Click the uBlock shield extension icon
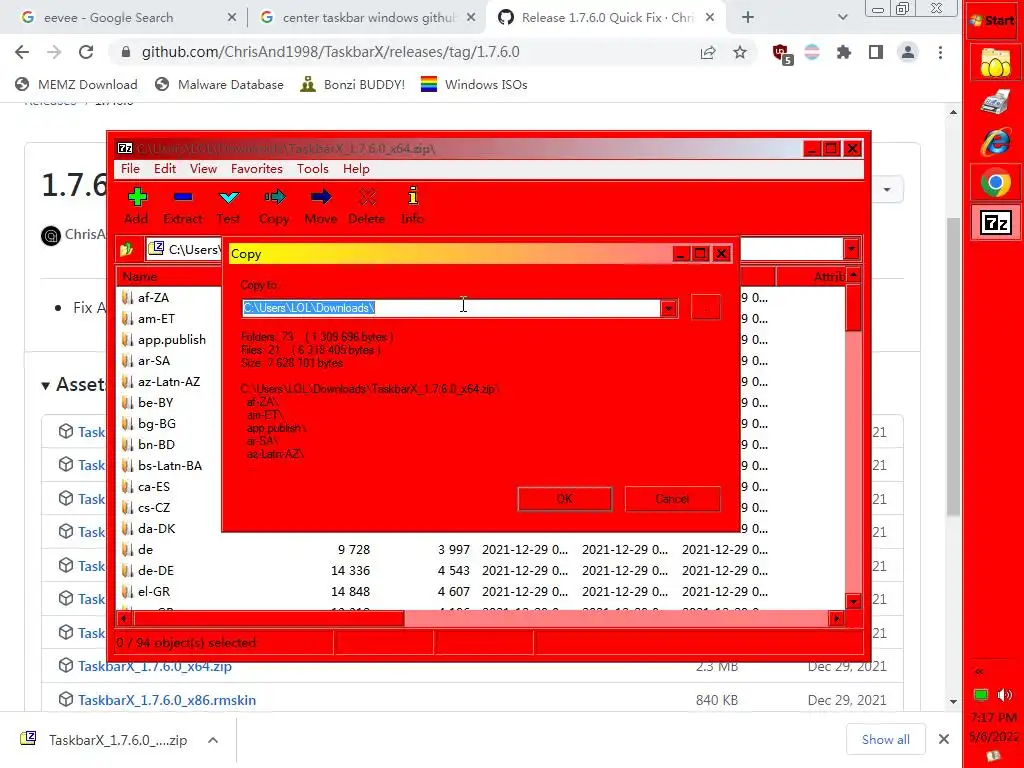This screenshot has width=1024, height=768. tap(781, 54)
